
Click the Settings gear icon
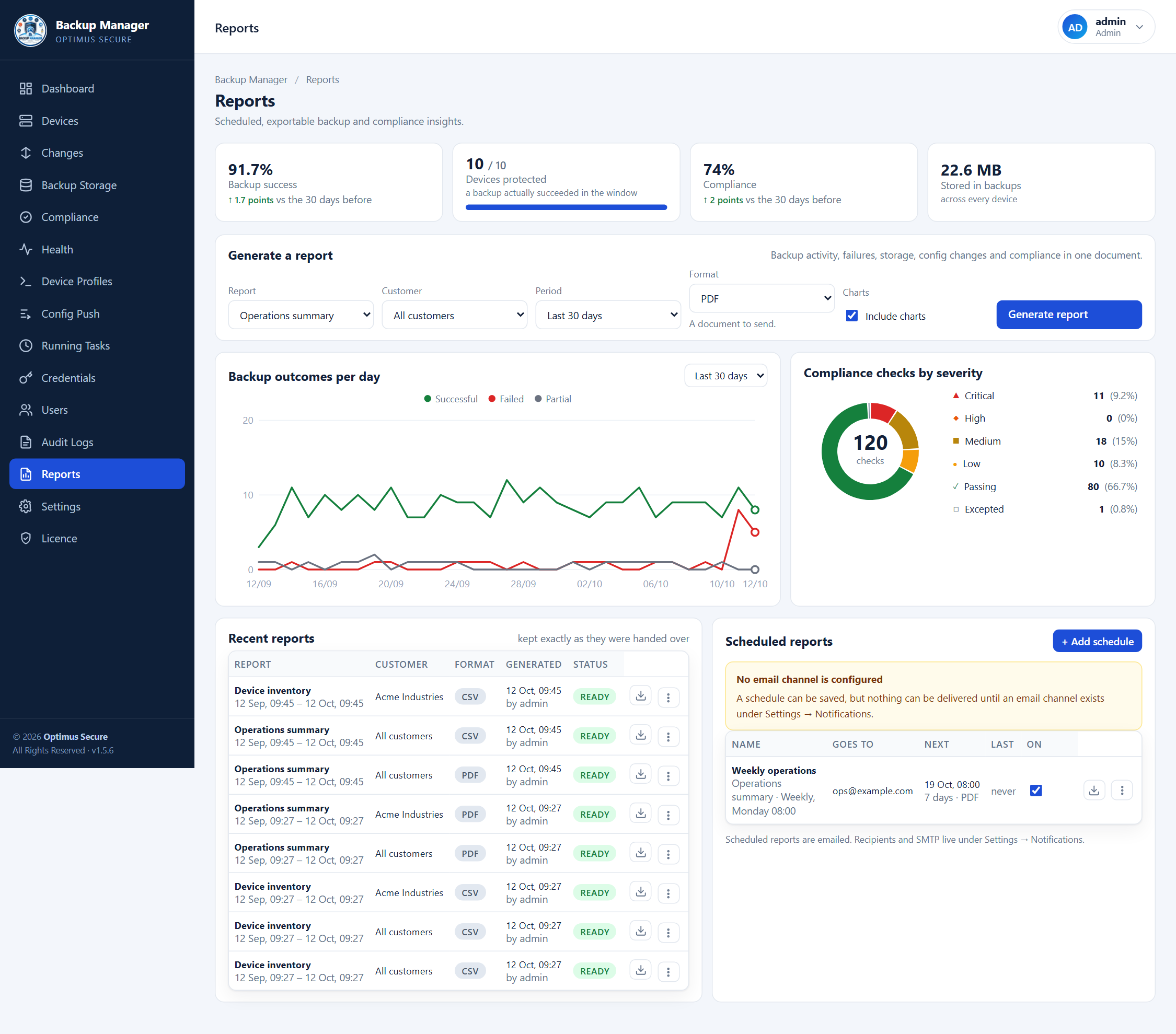[x=26, y=507]
